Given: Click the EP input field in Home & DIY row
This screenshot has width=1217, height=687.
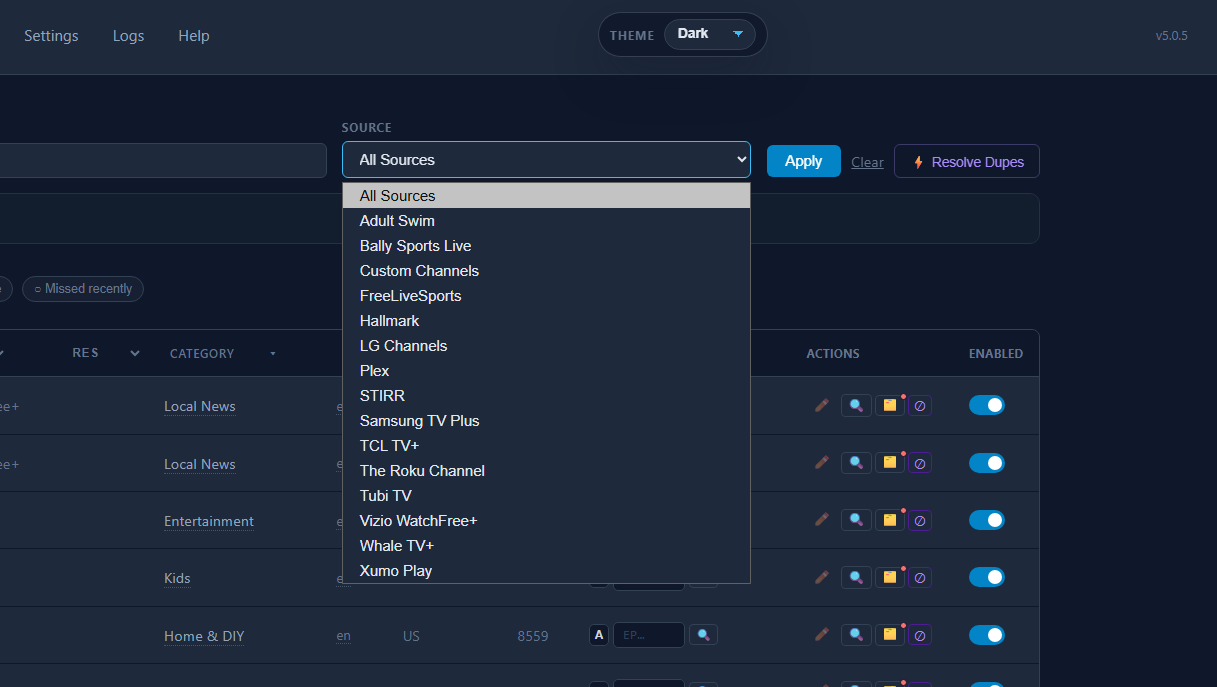Looking at the screenshot, I should click(649, 635).
